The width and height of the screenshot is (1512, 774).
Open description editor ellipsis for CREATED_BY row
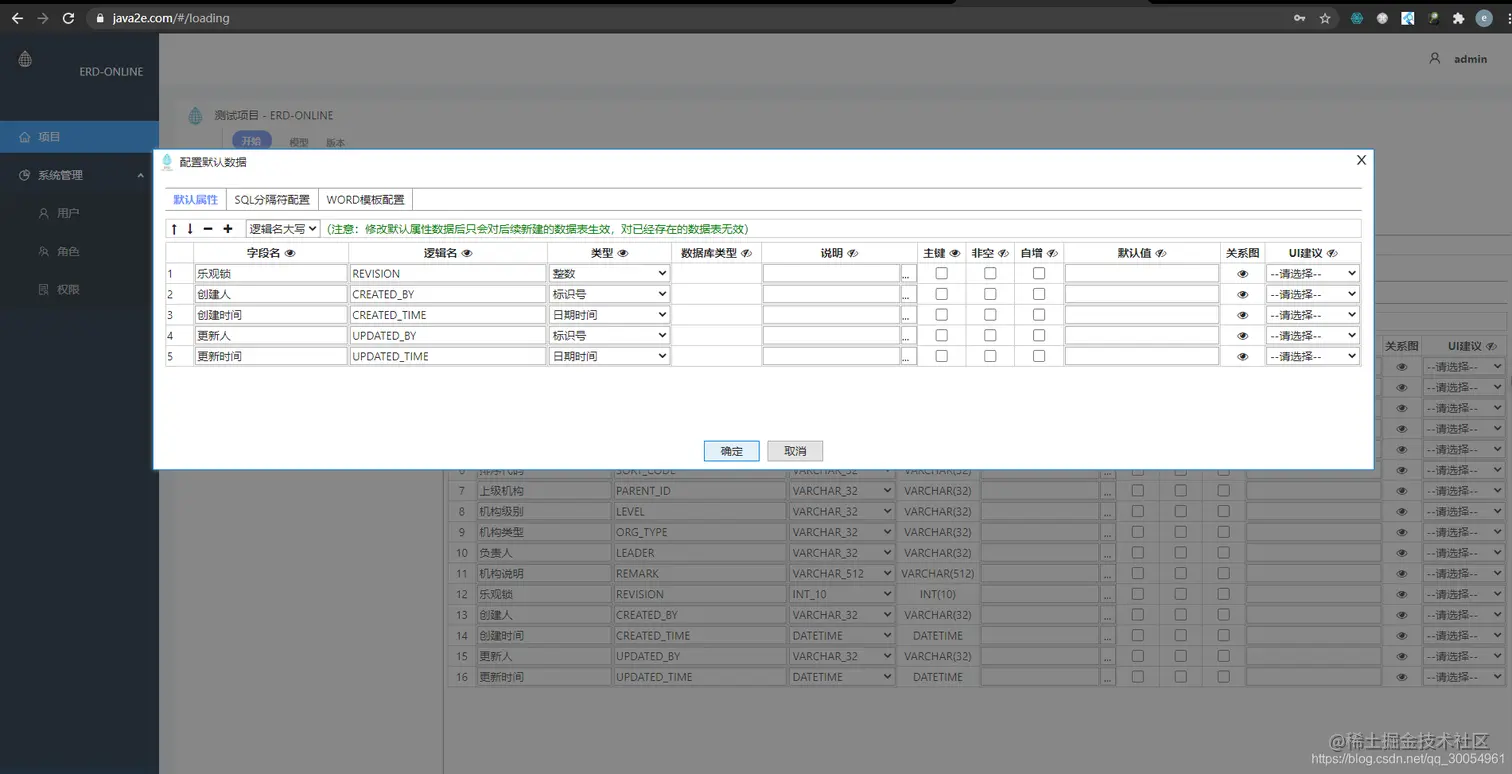pyautogui.click(x=908, y=294)
